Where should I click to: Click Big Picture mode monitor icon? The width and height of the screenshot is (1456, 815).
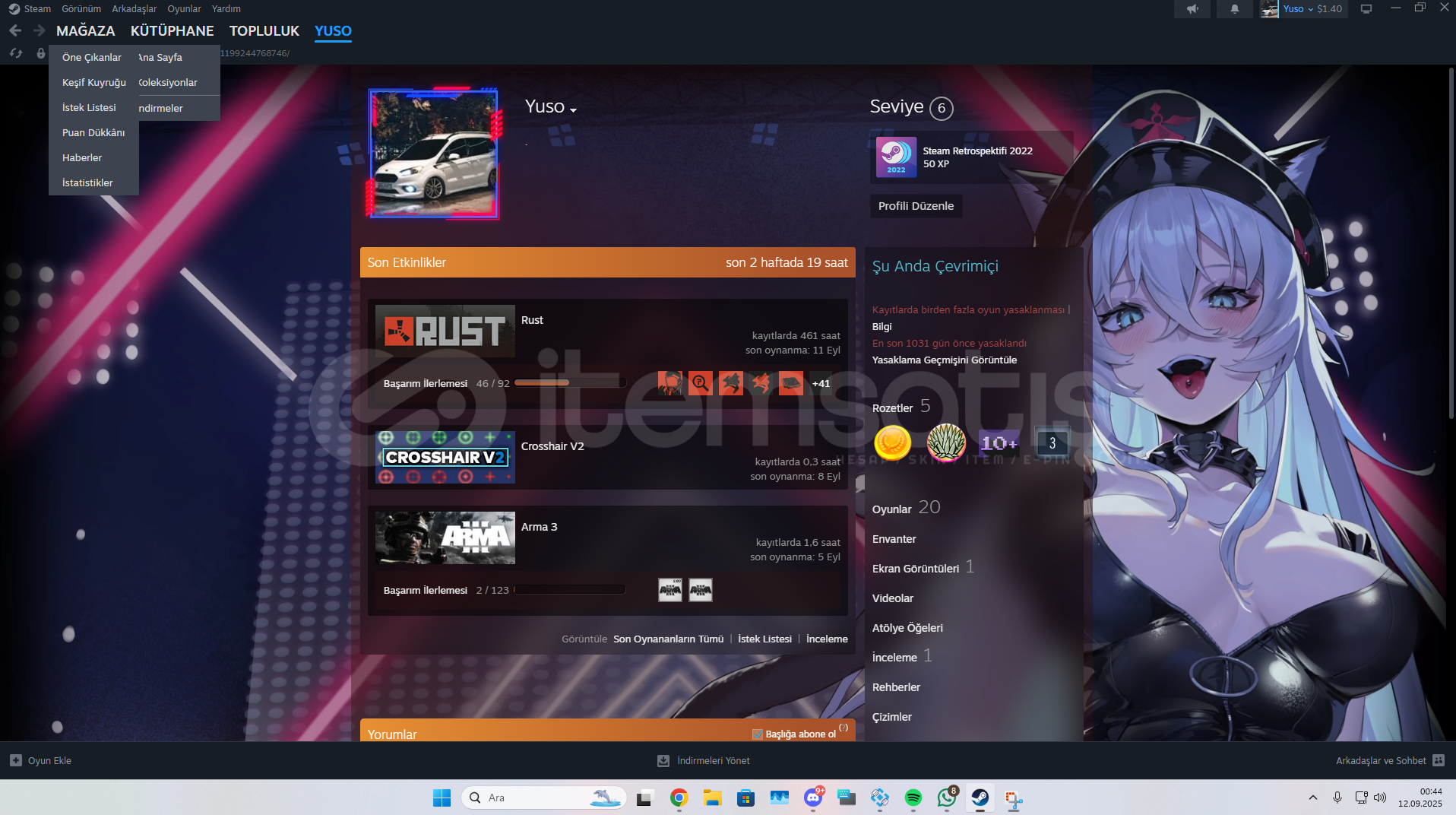tap(1366, 9)
